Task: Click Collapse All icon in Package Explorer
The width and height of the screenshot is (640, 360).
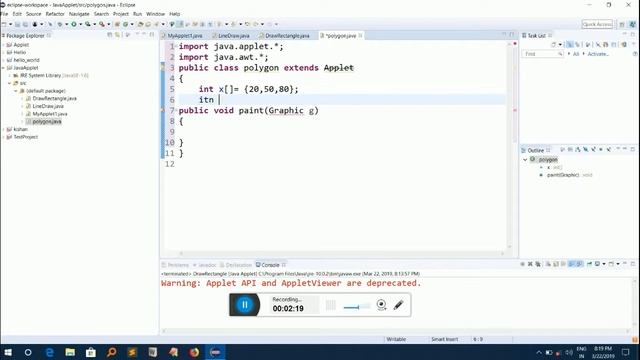Action: [109, 35]
